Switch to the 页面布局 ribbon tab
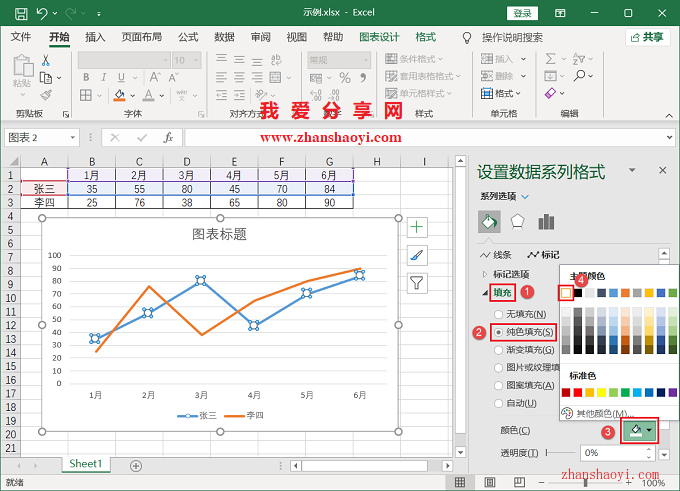 coord(141,37)
